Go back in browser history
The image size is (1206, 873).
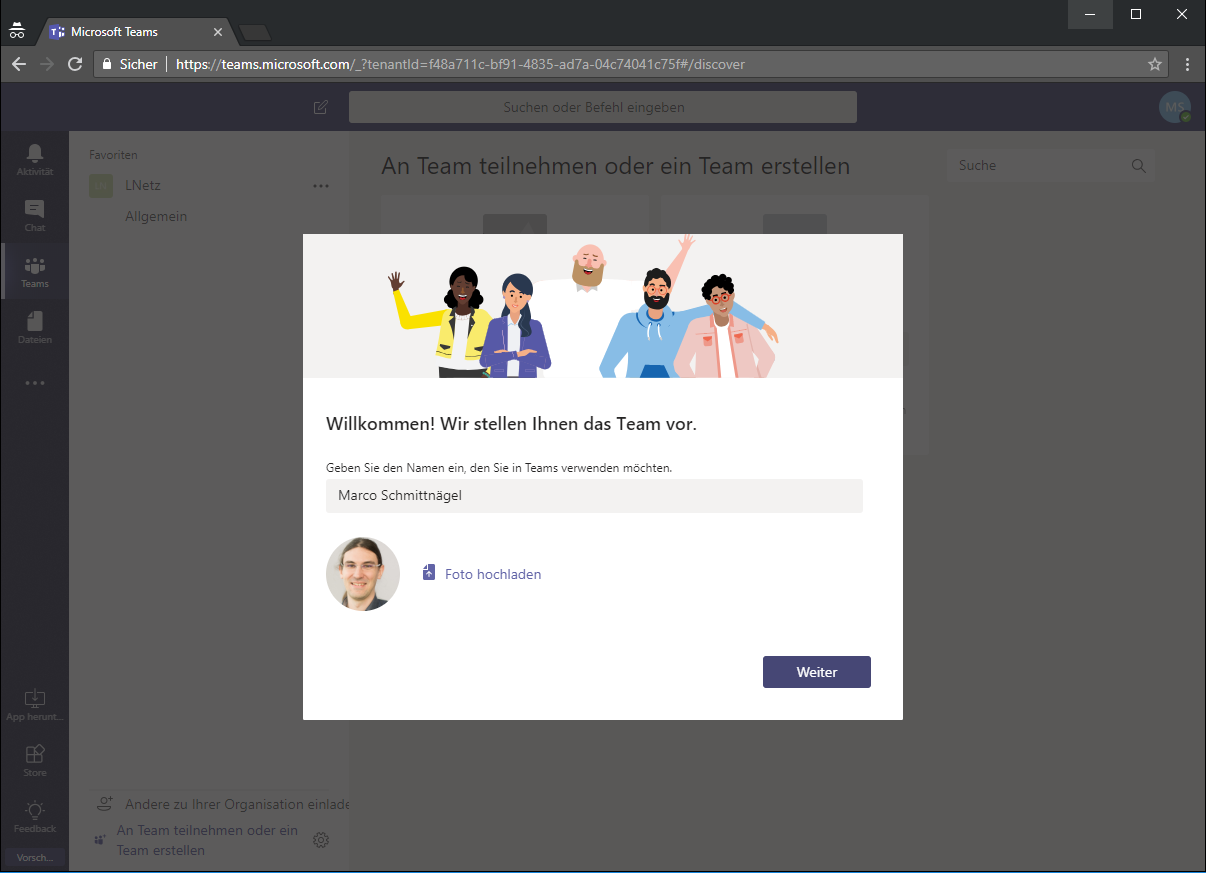pyautogui.click(x=19, y=64)
